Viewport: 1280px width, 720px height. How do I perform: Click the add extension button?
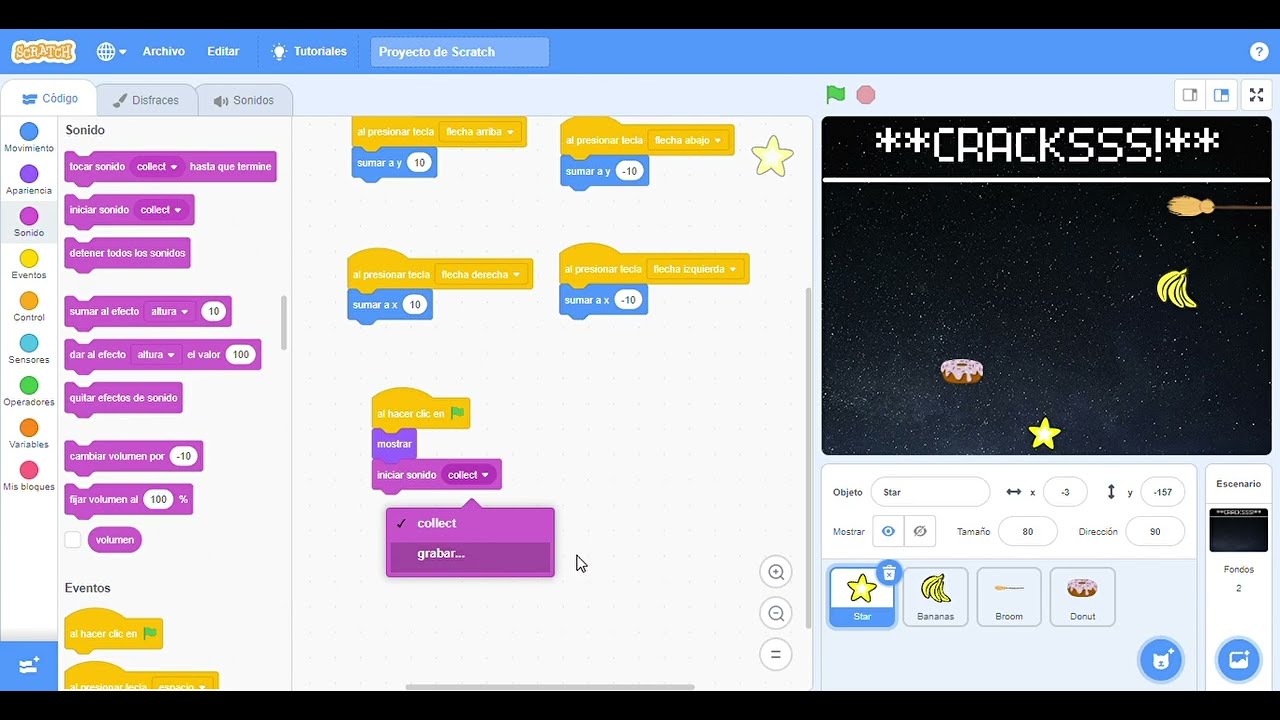[29, 665]
